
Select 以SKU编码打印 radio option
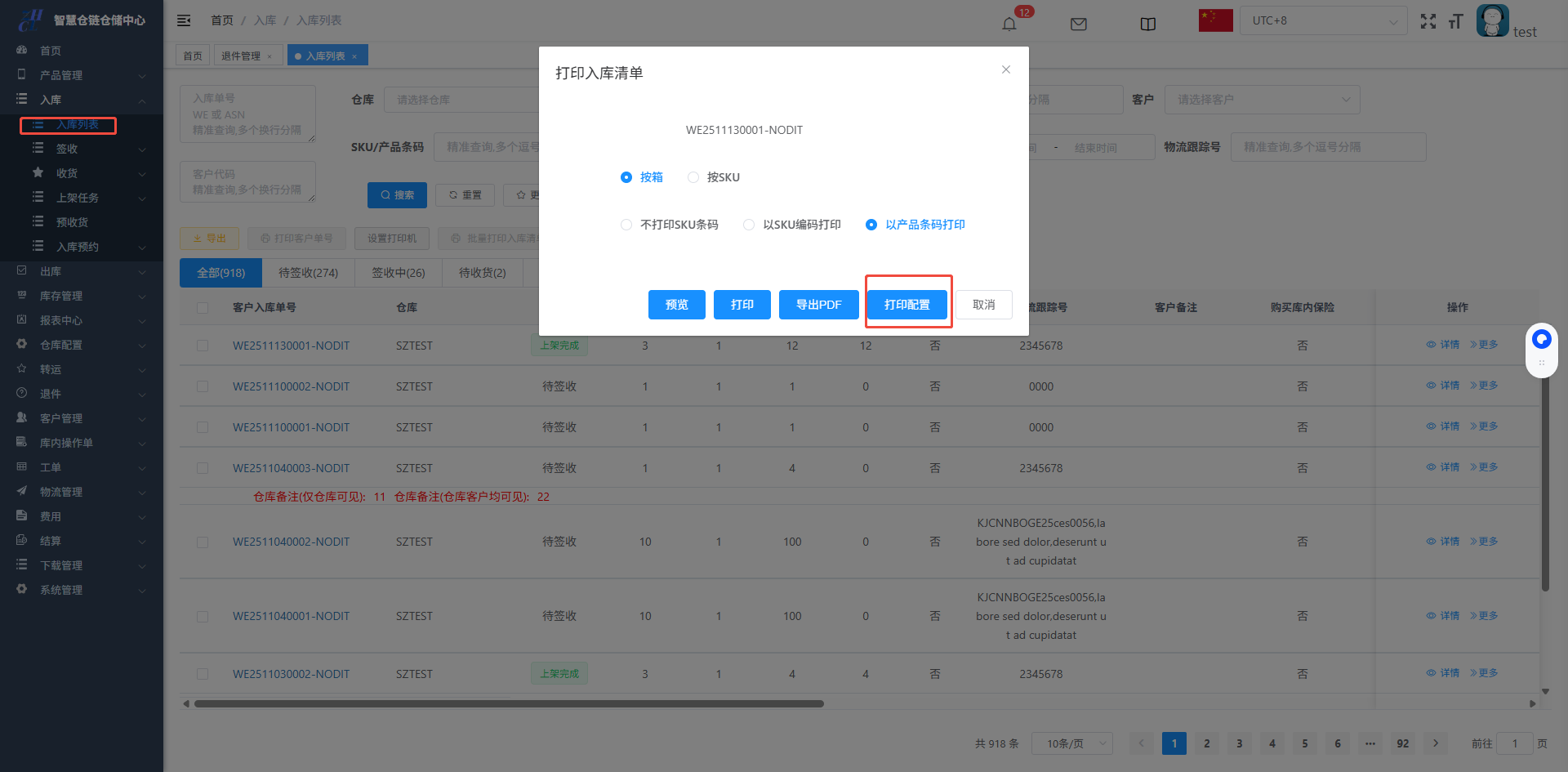[x=749, y=225]
